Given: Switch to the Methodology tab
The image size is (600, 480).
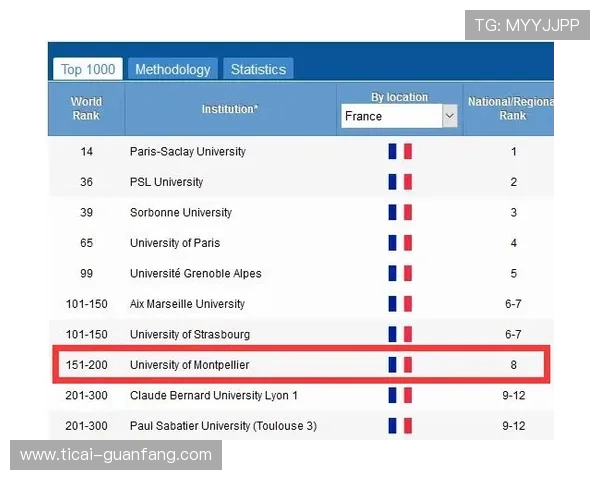Looking at the screenshot, I should [x=173, y=69].
